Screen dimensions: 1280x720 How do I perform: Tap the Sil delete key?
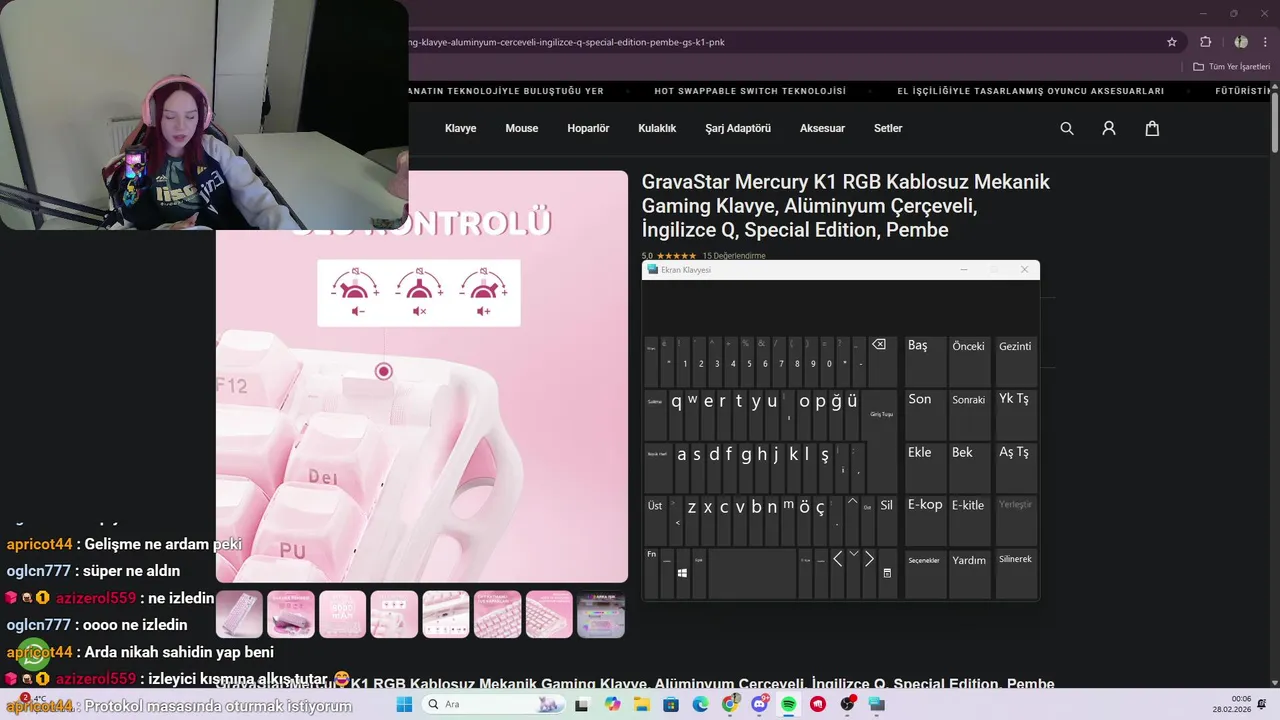[x=887, y=521]
